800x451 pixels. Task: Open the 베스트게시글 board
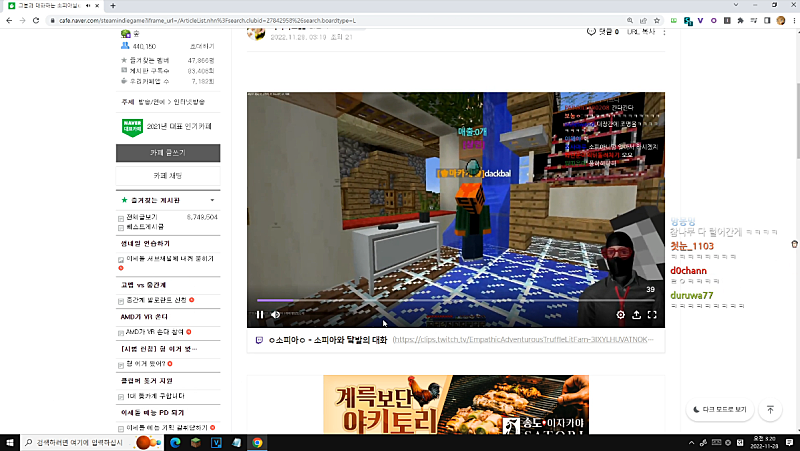145,227
